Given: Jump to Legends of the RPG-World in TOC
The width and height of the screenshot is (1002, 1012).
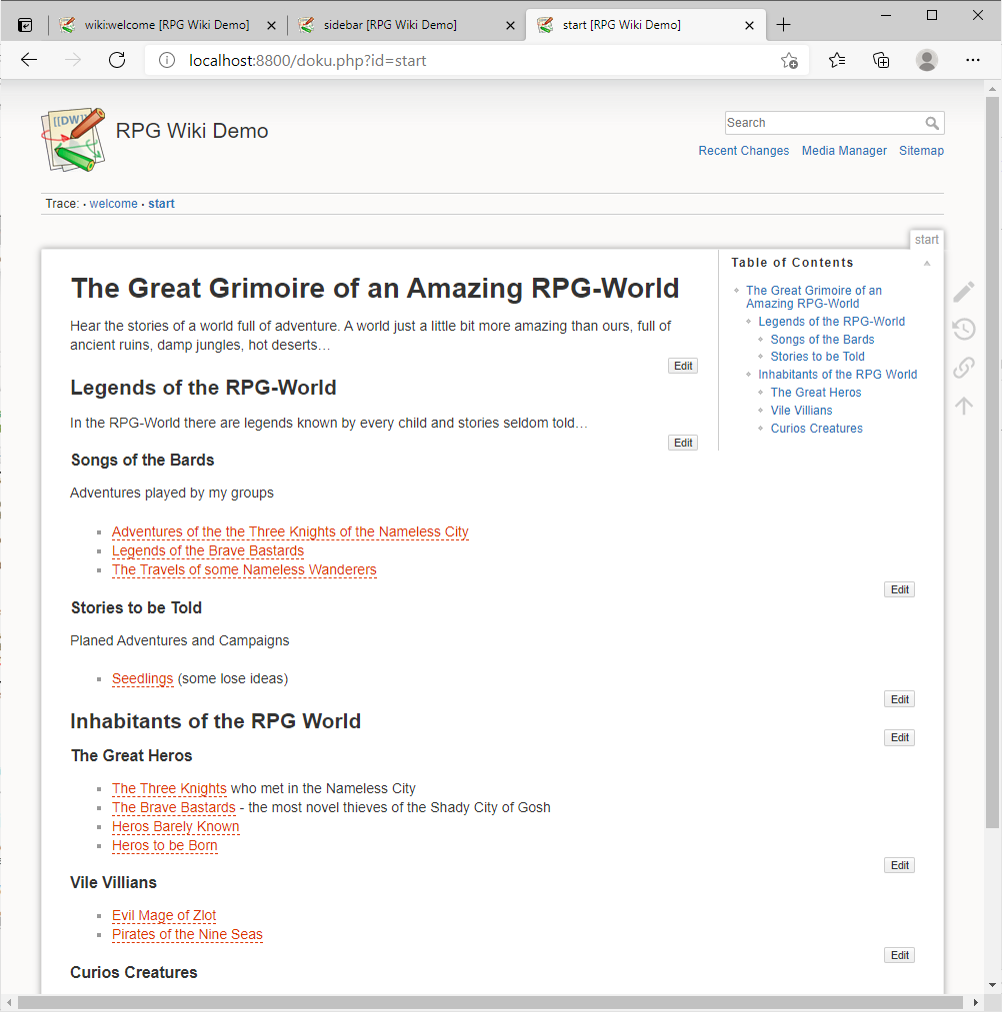Looking at the screenshot, I should (831, 321).
